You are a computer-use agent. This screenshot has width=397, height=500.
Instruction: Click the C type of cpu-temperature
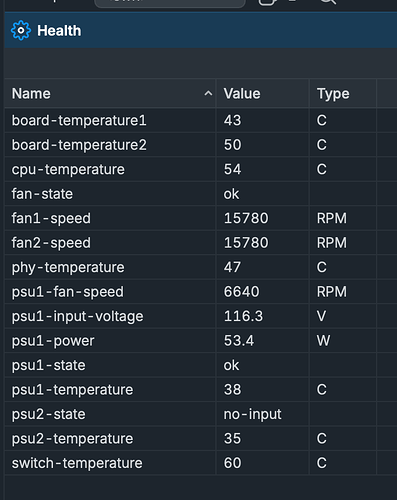pyautogui.click(x=322, y=169)
